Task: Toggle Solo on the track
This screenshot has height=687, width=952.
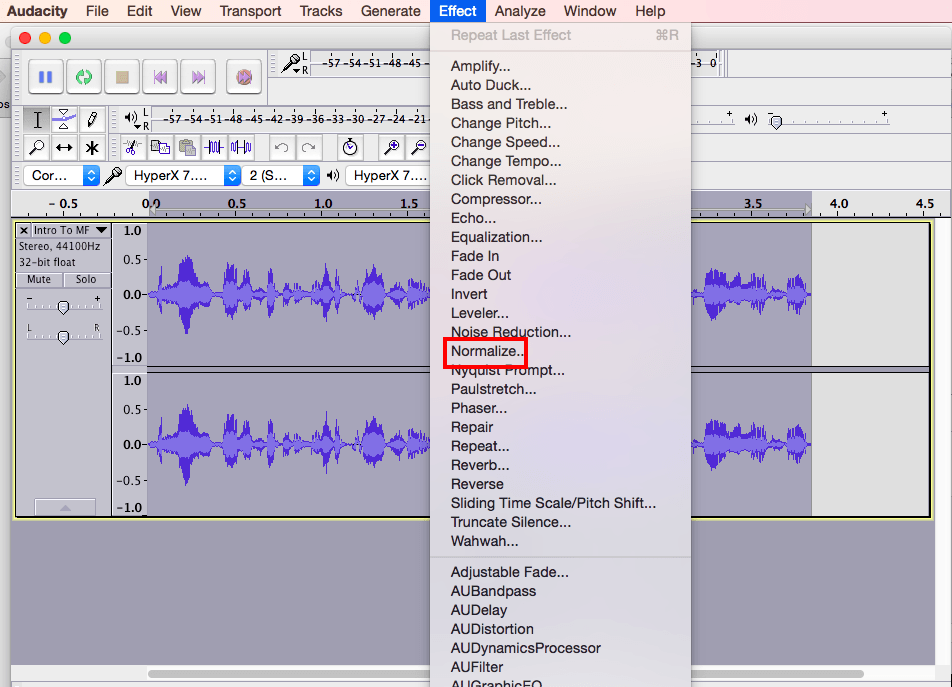Action: tap(86, 279)
